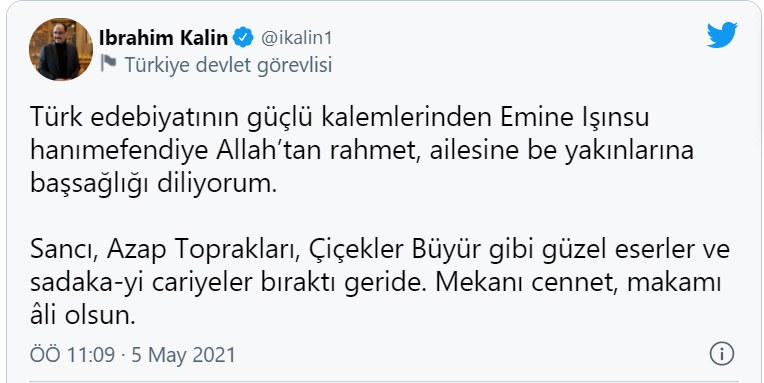This screenshot has height=383, width=764.
Task: Click the Türkiye devlet görevlisi label
Action: tap(228, 64)
